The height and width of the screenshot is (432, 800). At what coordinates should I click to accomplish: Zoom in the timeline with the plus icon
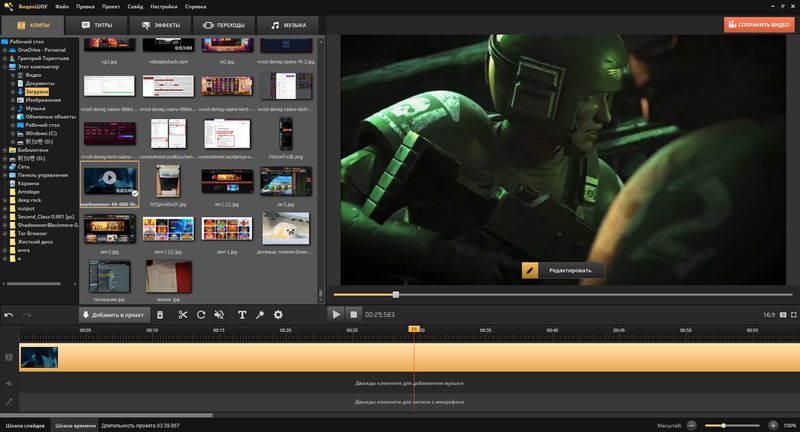773,425
